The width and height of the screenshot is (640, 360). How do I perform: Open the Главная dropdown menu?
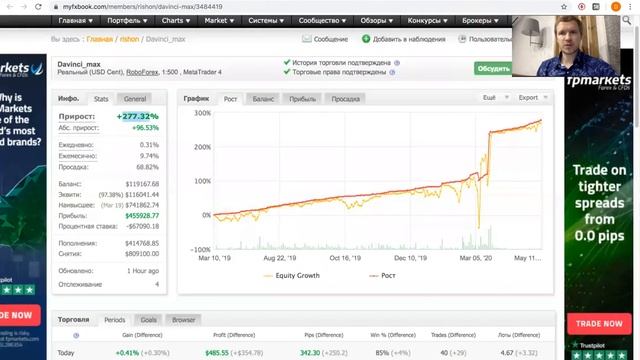pos(76,20)
